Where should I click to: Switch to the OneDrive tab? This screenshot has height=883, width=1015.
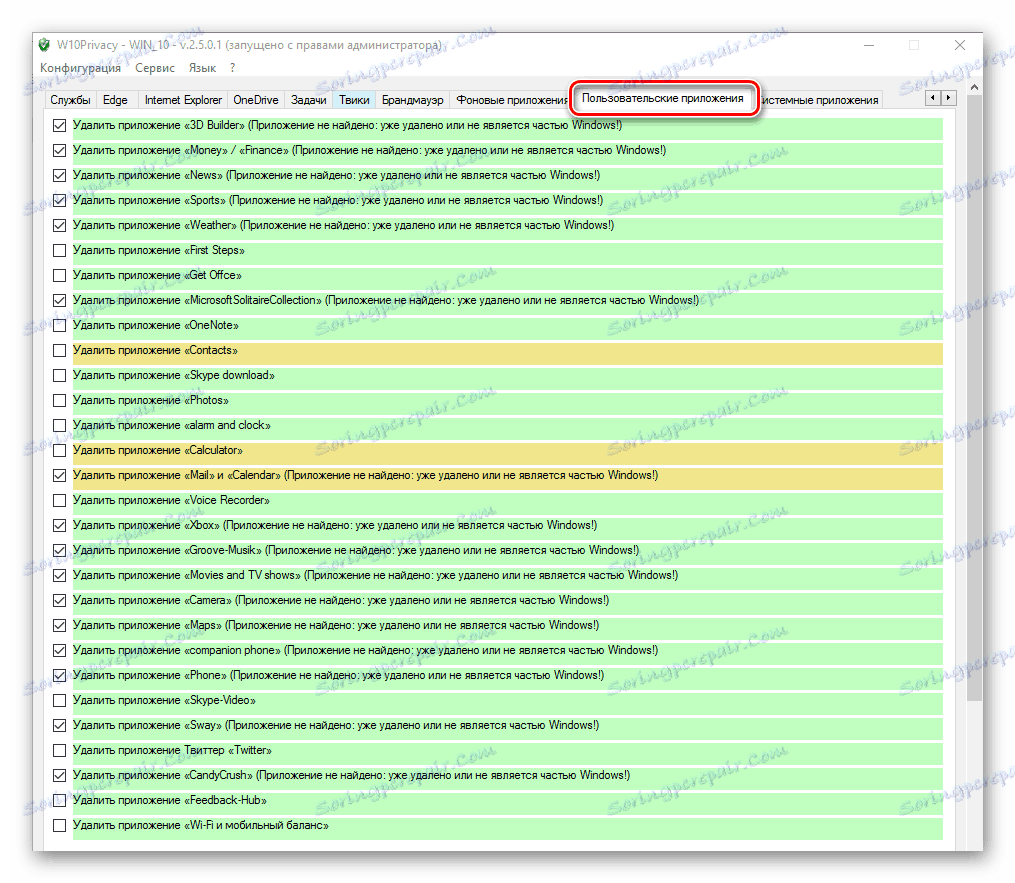click(256, 100)
